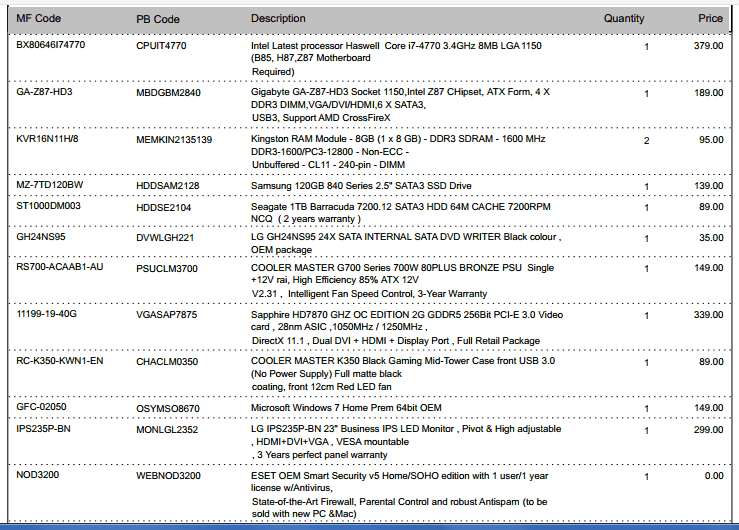Click the LG GH24NS95 DVD writer description
The width and height of the screenshot is (739, 530).
pyautogui.click(x=406, y=243)
